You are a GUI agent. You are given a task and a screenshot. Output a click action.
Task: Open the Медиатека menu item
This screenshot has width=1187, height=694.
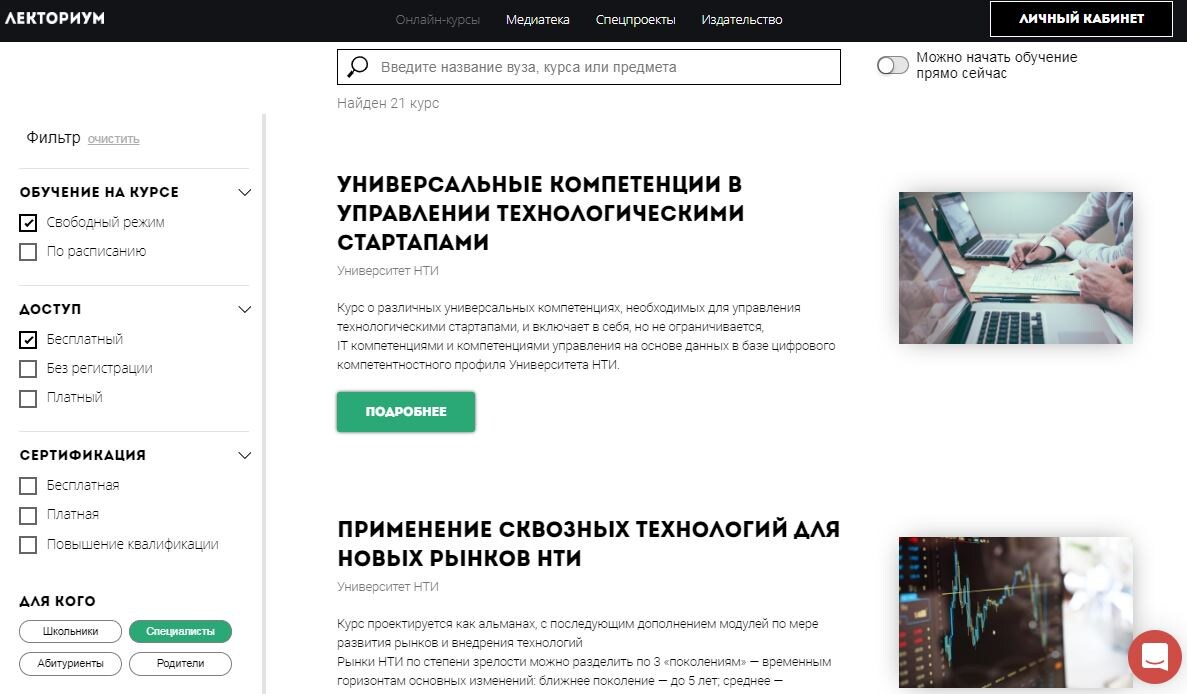click(x=537, y=20)
